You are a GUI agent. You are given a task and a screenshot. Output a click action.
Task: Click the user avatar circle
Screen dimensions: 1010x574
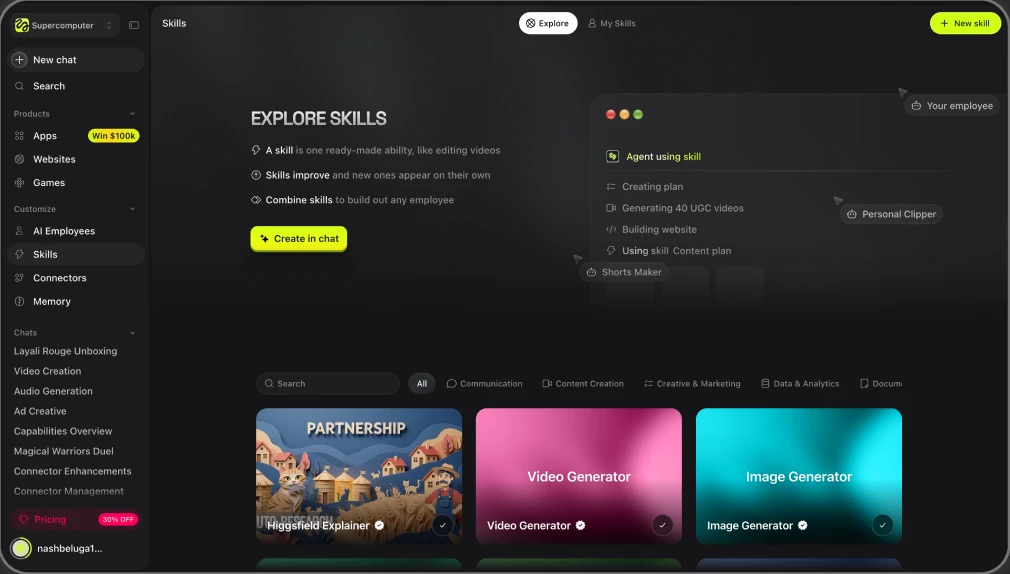click(21, 548)
